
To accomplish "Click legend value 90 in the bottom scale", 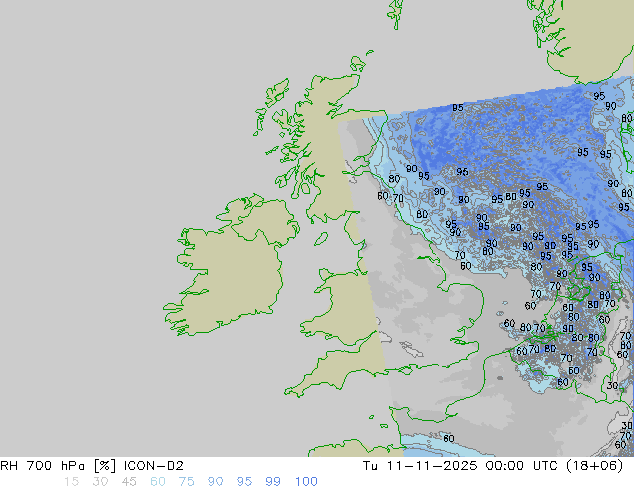I will point(215,482).
